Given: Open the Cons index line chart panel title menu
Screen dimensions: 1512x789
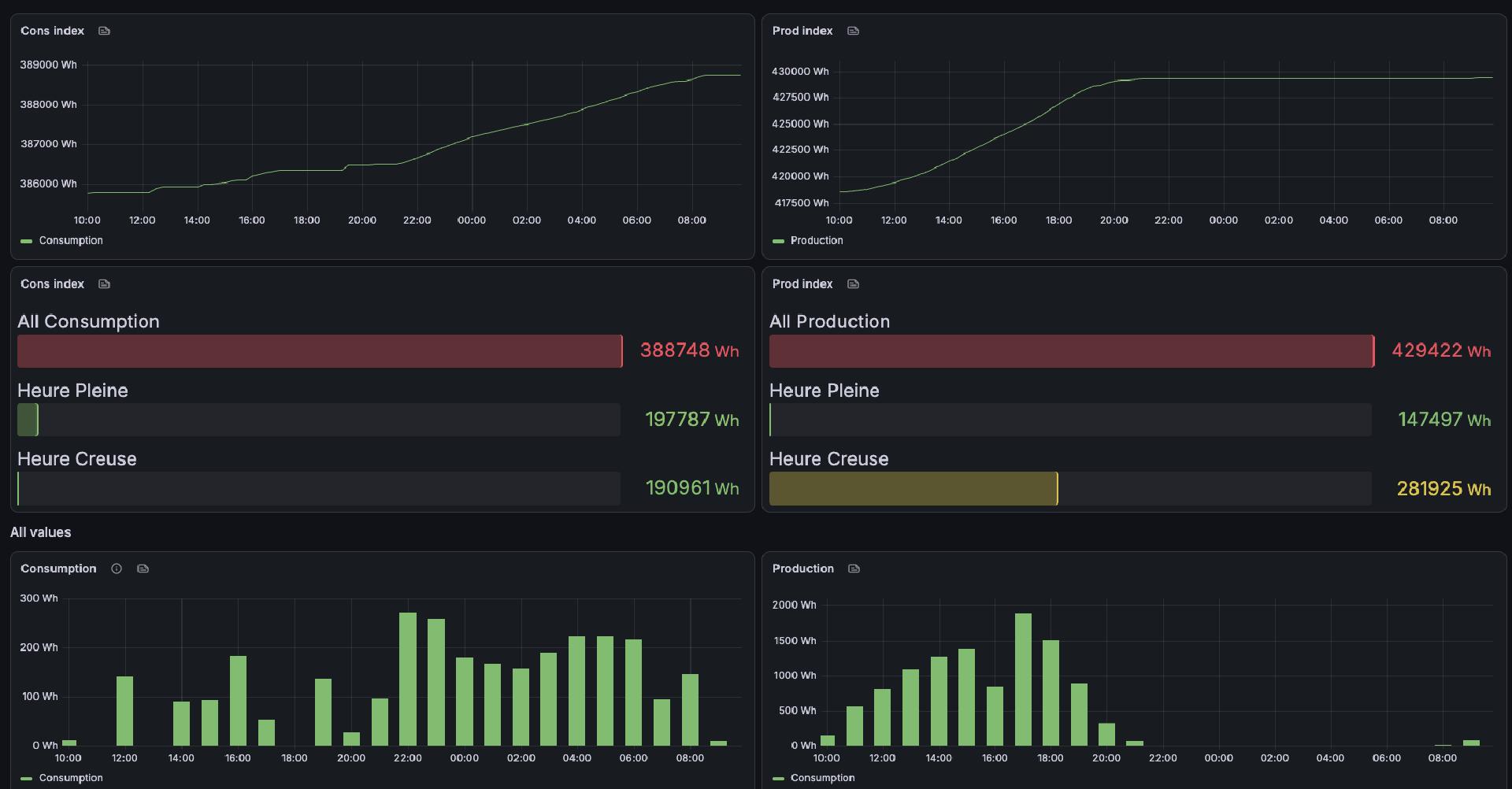Looking at the screenshot, I should click(52, 31).
